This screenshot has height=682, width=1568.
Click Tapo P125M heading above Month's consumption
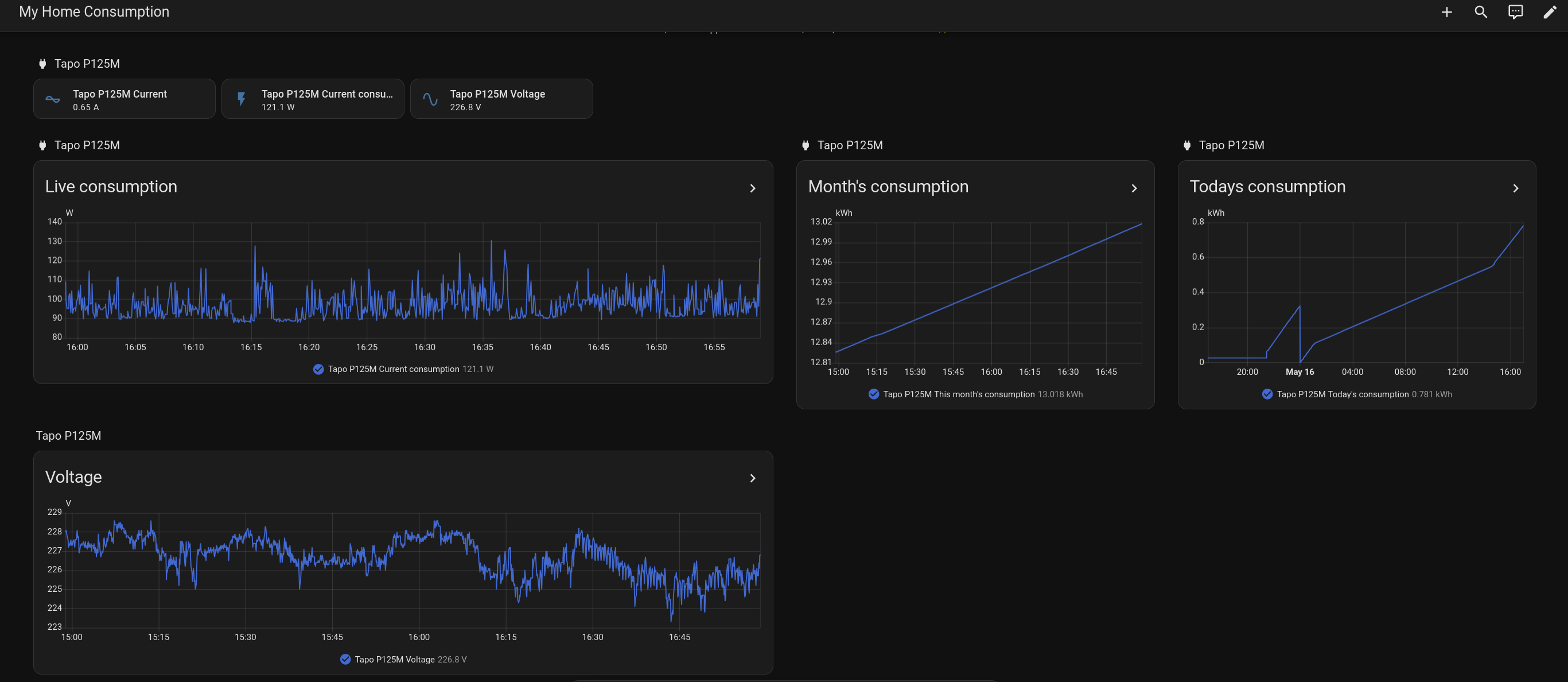click(x=850, y=146)
